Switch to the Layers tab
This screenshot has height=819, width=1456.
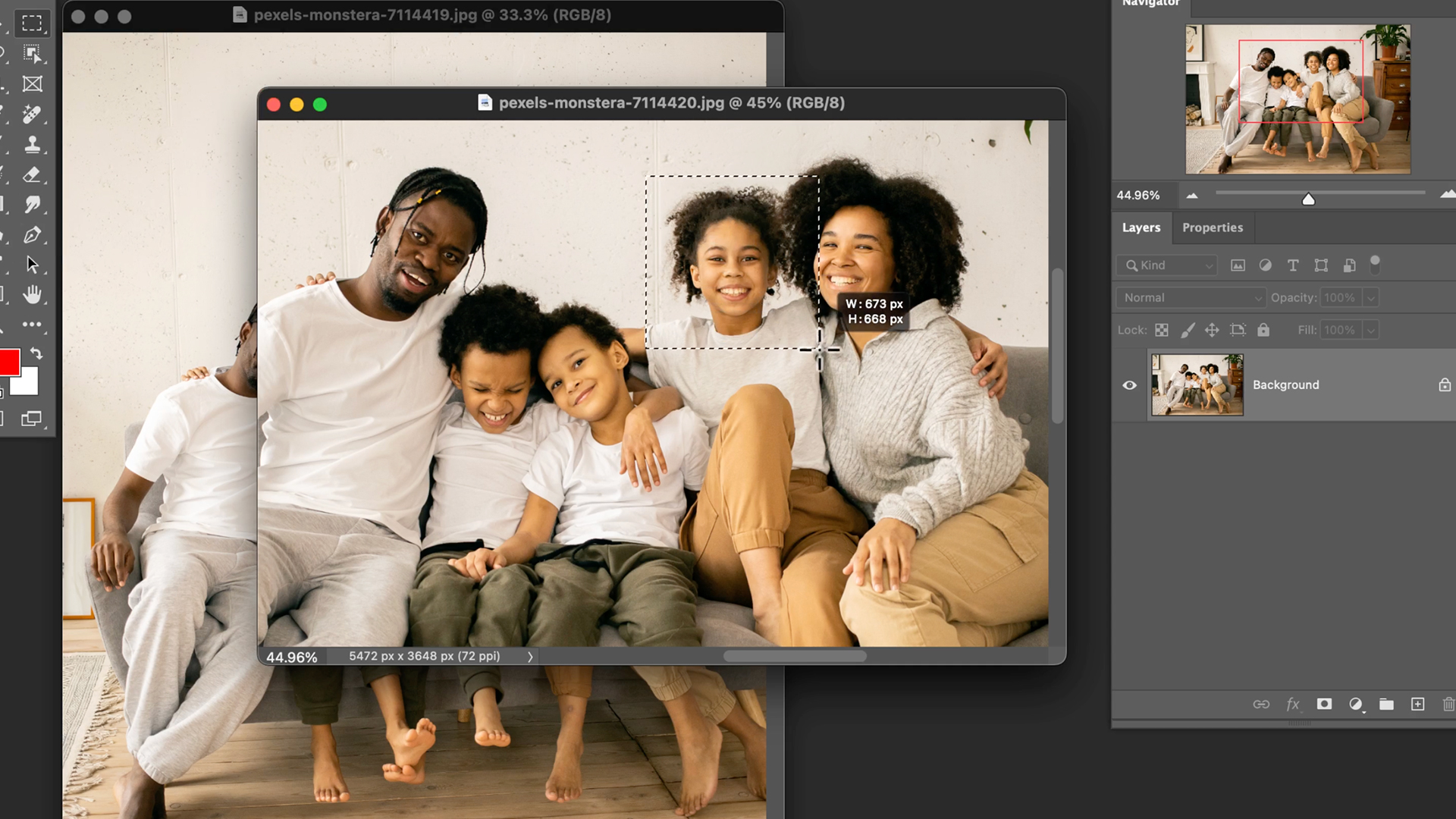pyautogui.click(x=1141, y=227)
